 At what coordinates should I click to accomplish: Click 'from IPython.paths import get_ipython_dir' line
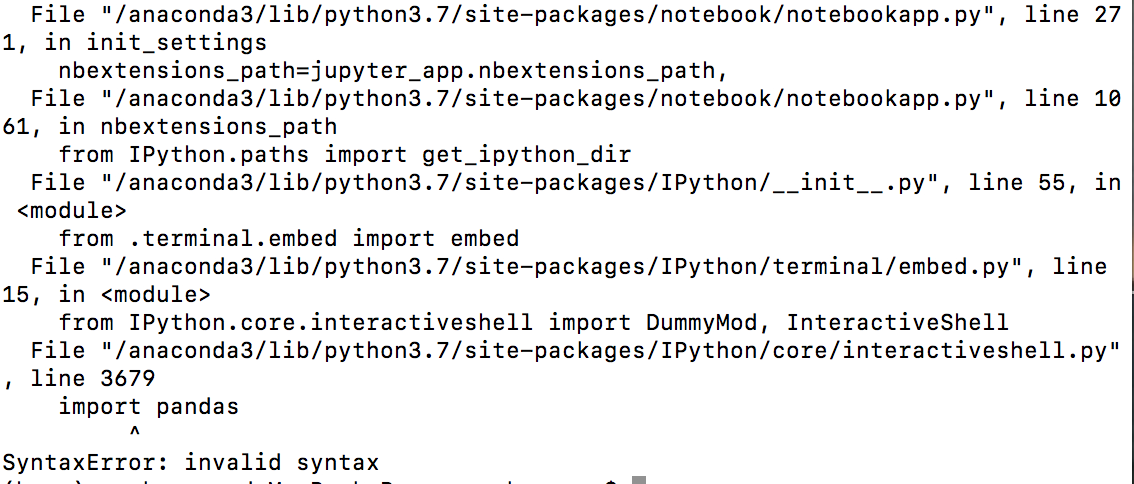point(345,155)
